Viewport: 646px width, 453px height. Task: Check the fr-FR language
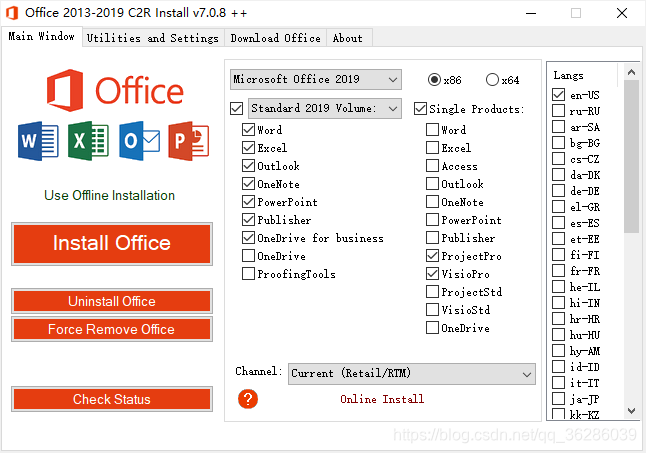pyautogui.click(x=558, y=271)
